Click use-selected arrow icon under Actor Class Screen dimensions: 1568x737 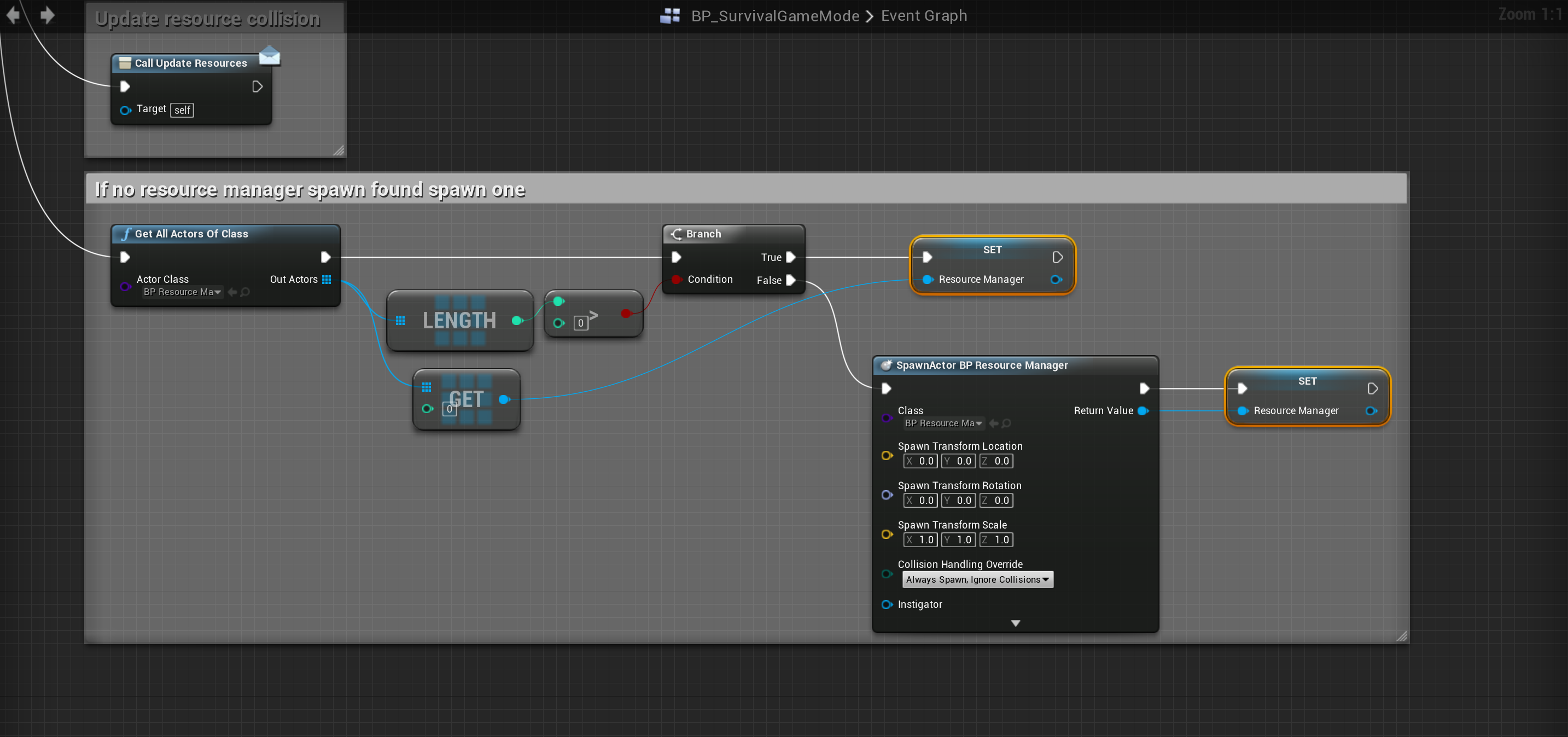pos(232,292)
